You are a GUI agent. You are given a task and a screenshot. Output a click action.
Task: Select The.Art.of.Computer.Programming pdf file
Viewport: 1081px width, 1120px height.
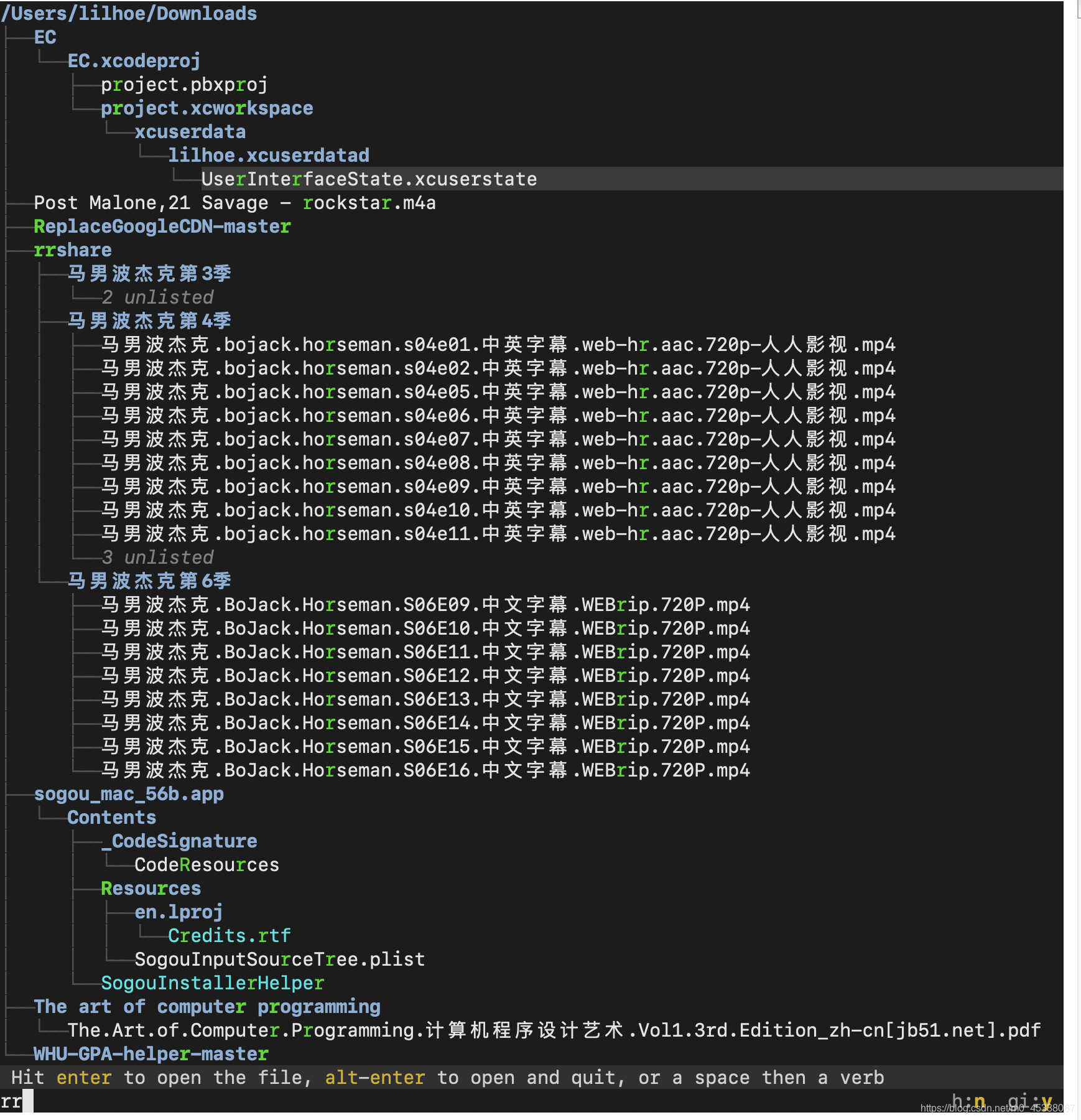coord(554,1030)
